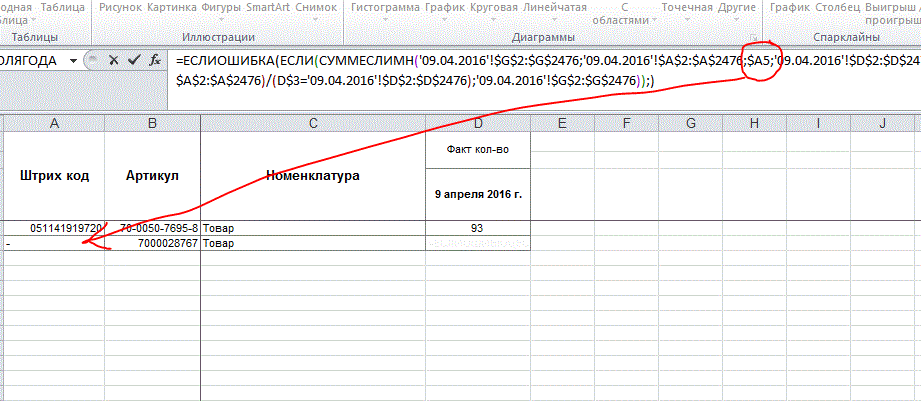The image size is (921, 401).
Task: Select column H header
Action: click(x=754, y=123)
